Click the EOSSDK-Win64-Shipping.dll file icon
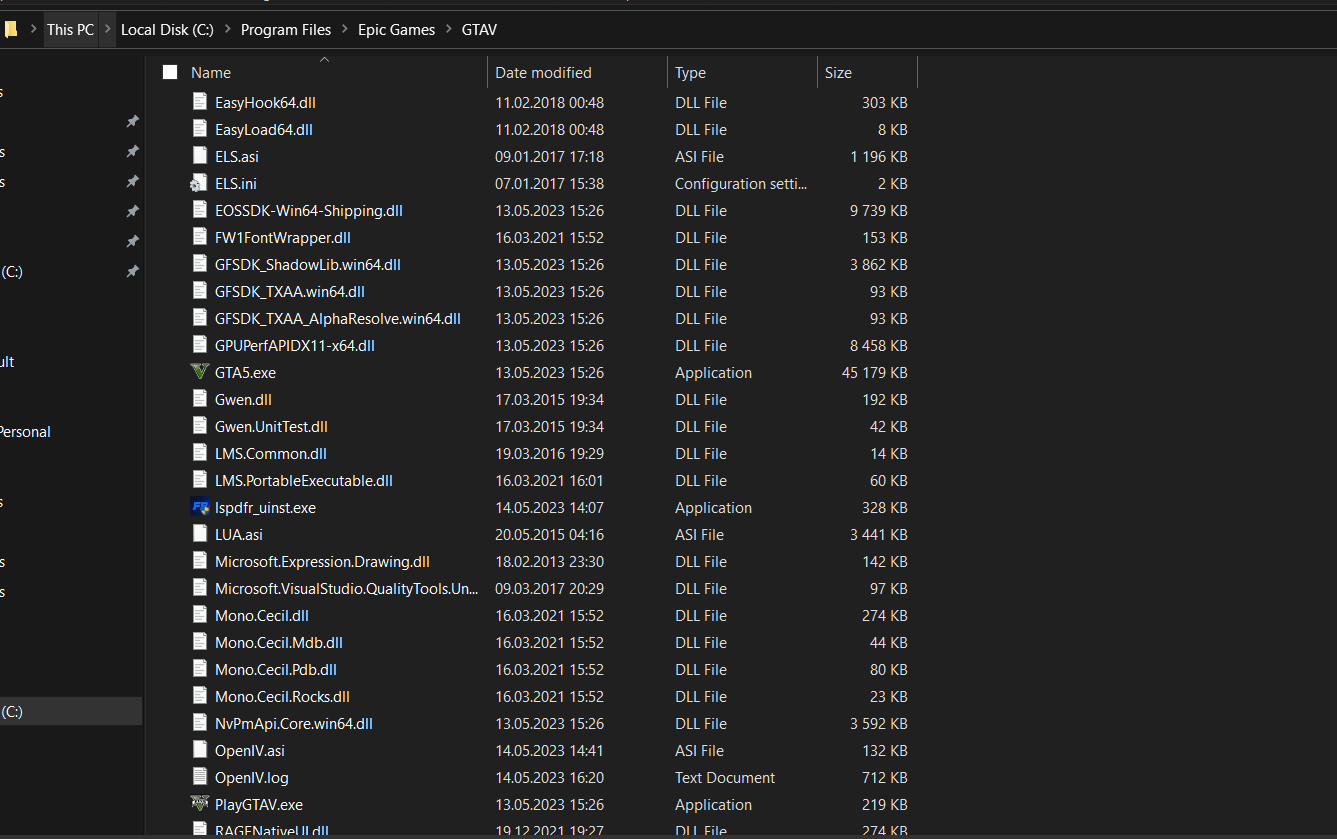The image size is (1337, 839). click(x=199, y=210)
